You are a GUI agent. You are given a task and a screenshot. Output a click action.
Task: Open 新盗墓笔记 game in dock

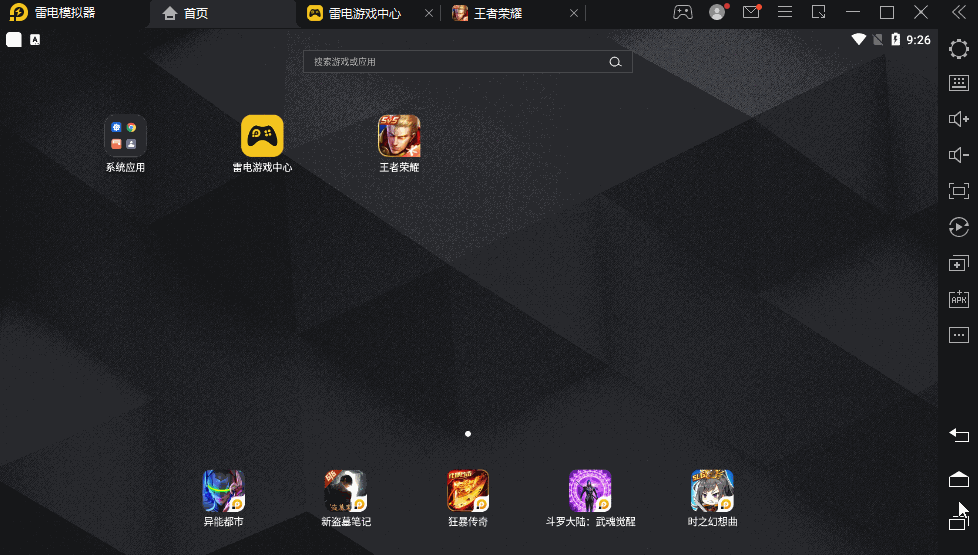point(346,491)
